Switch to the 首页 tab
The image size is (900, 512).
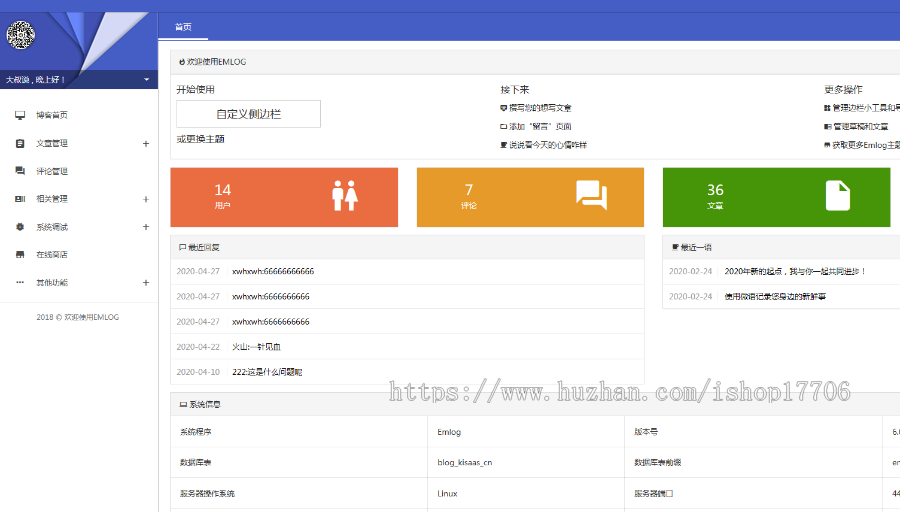[x=183, y=27]
